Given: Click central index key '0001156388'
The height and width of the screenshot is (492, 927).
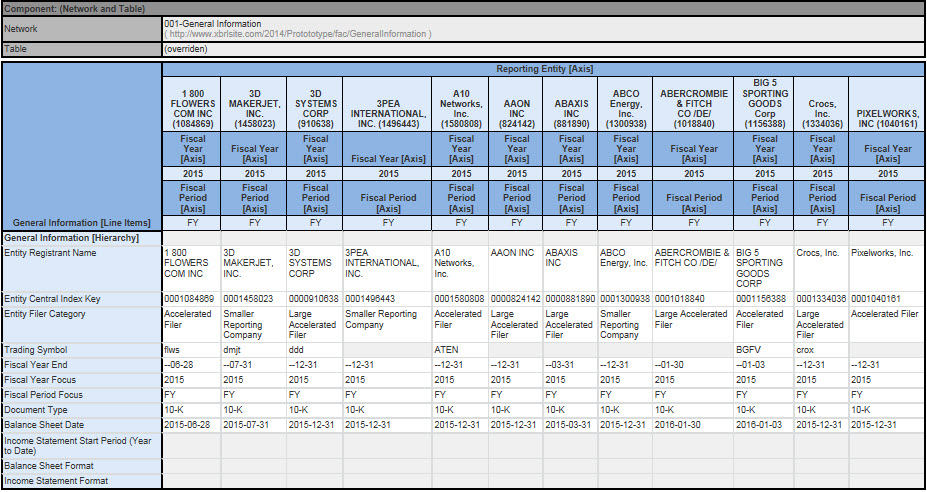Looking at the screenshot, I should [x=761, y=299].
